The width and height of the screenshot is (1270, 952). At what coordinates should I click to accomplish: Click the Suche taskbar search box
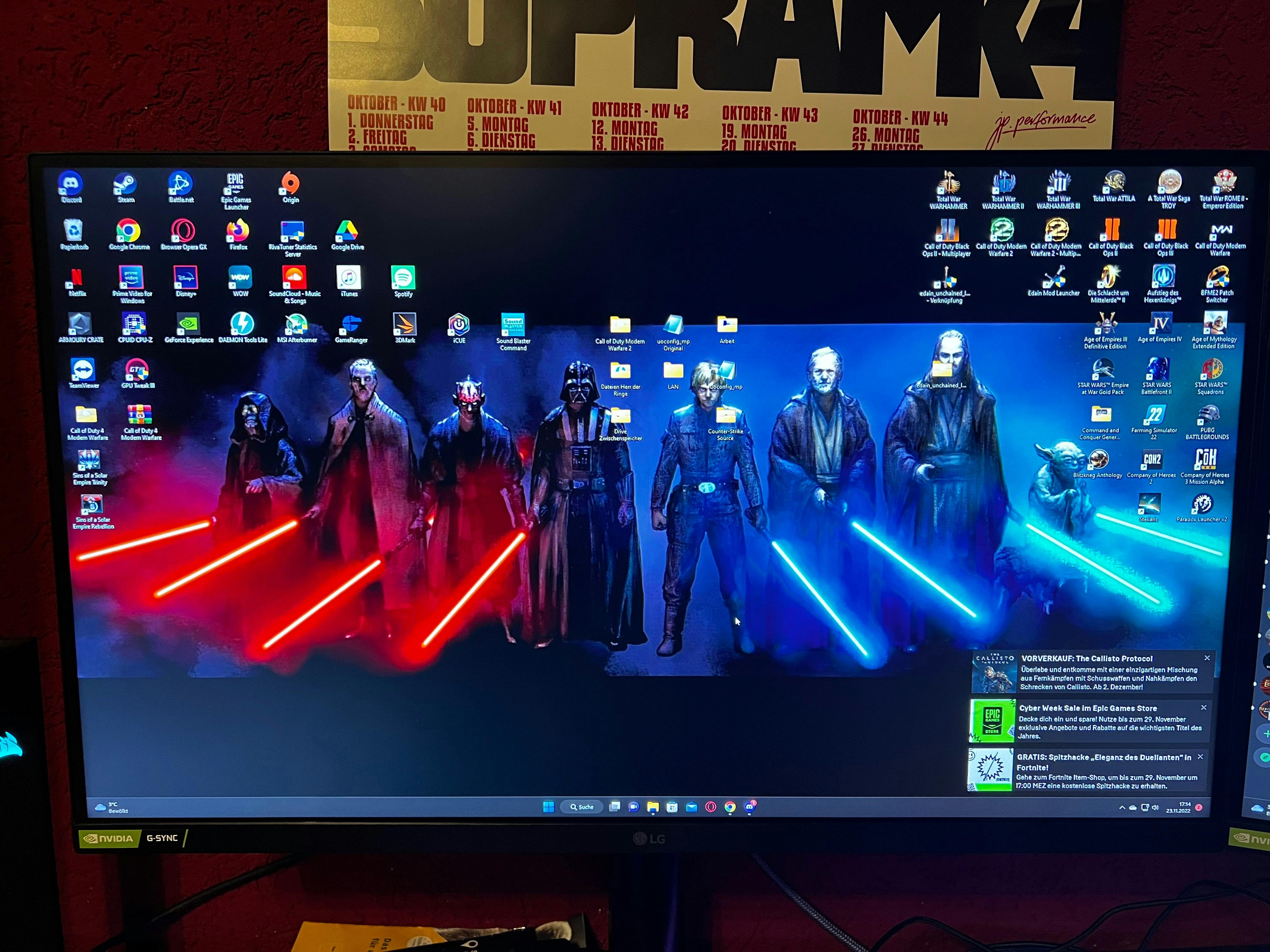click(x=581, y=807)
